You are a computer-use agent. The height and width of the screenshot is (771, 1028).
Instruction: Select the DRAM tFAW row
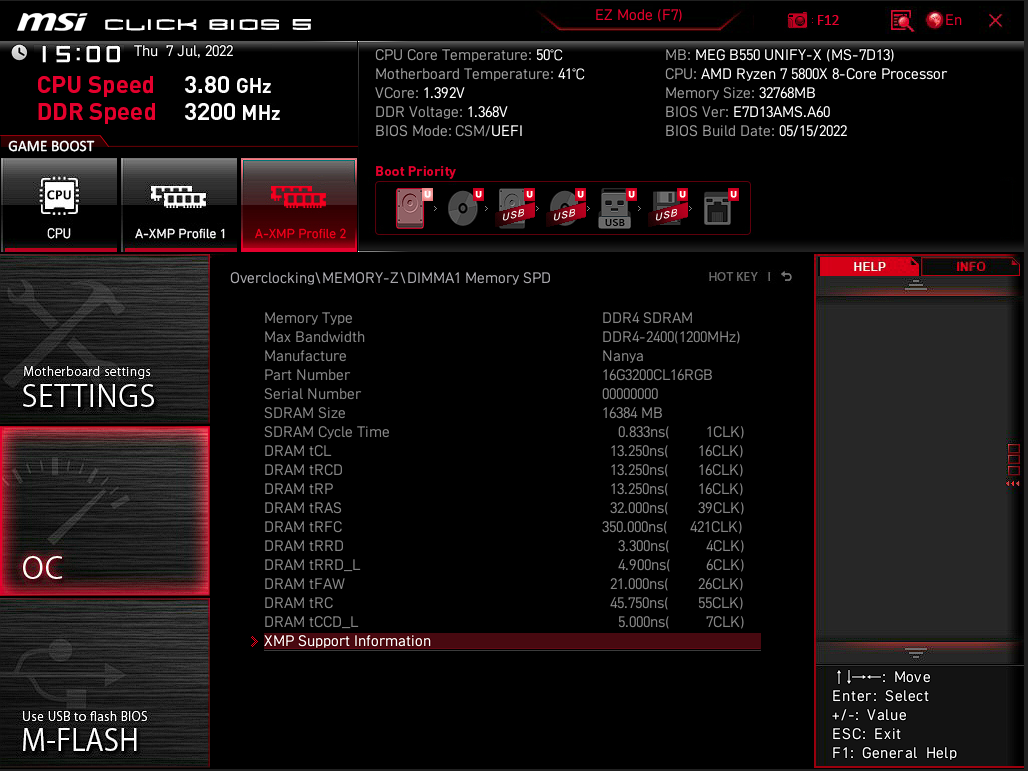tap(512, 584)
